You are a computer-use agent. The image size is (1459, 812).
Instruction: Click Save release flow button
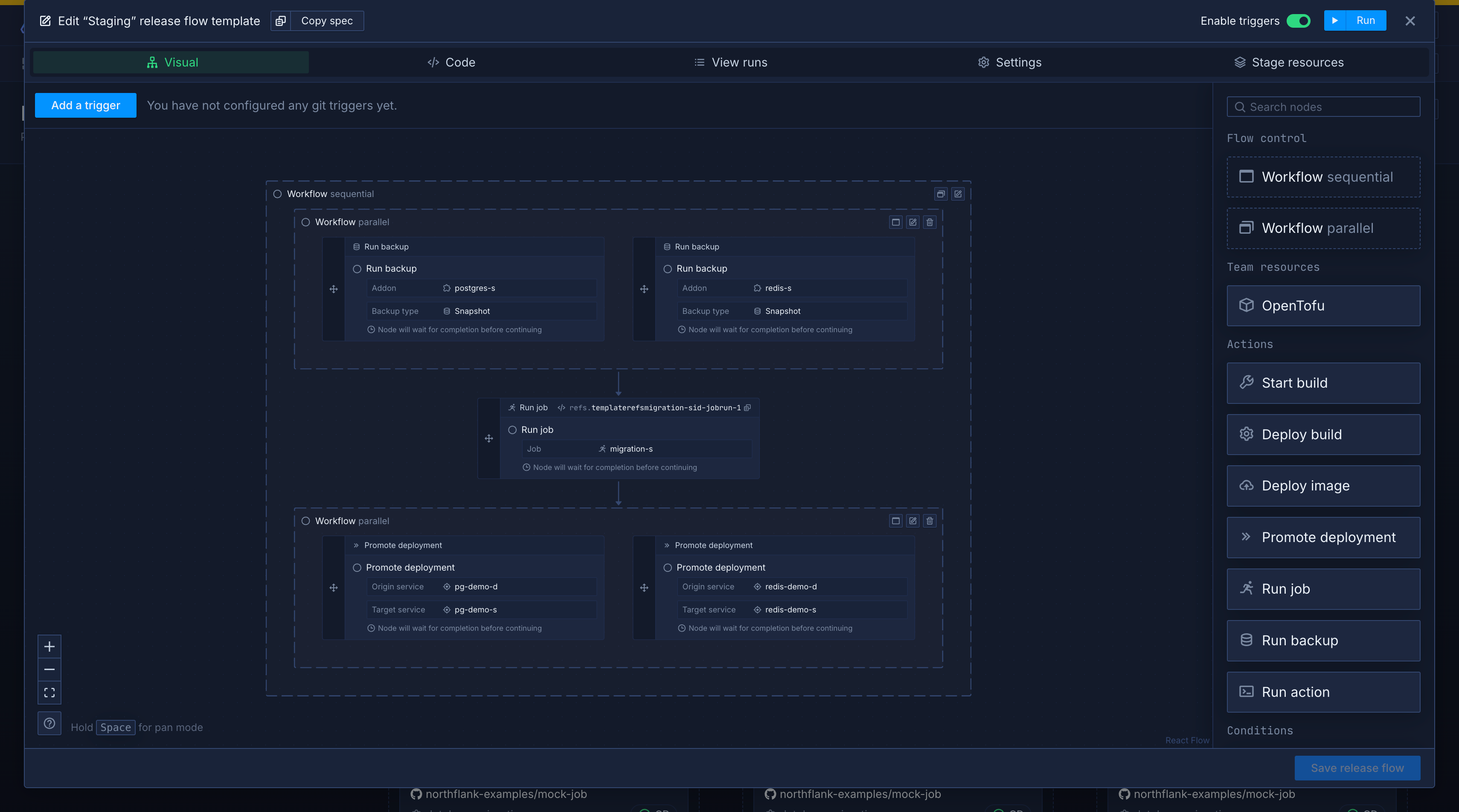1357,768
